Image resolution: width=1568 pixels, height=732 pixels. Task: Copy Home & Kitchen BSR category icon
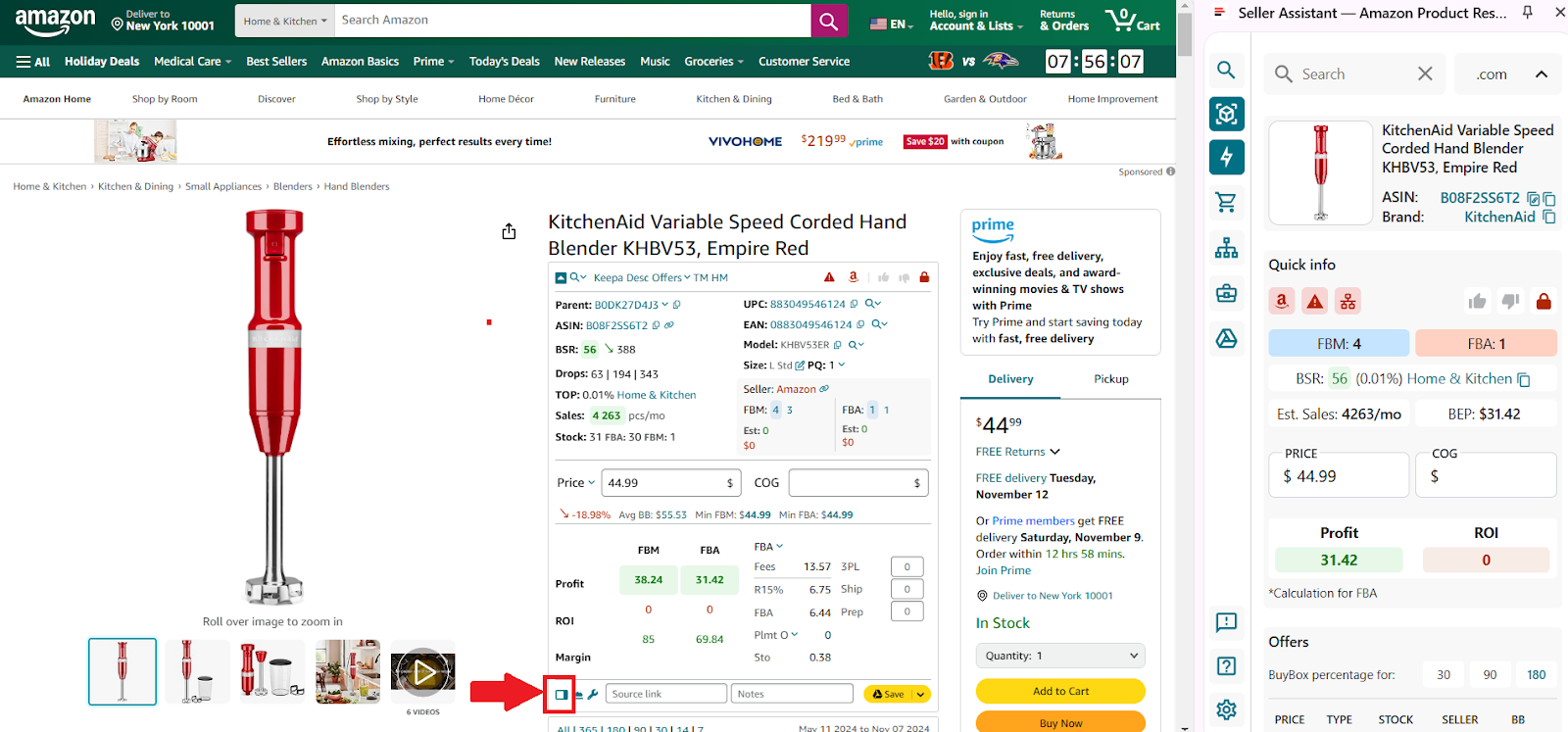tap(1524, 379)
